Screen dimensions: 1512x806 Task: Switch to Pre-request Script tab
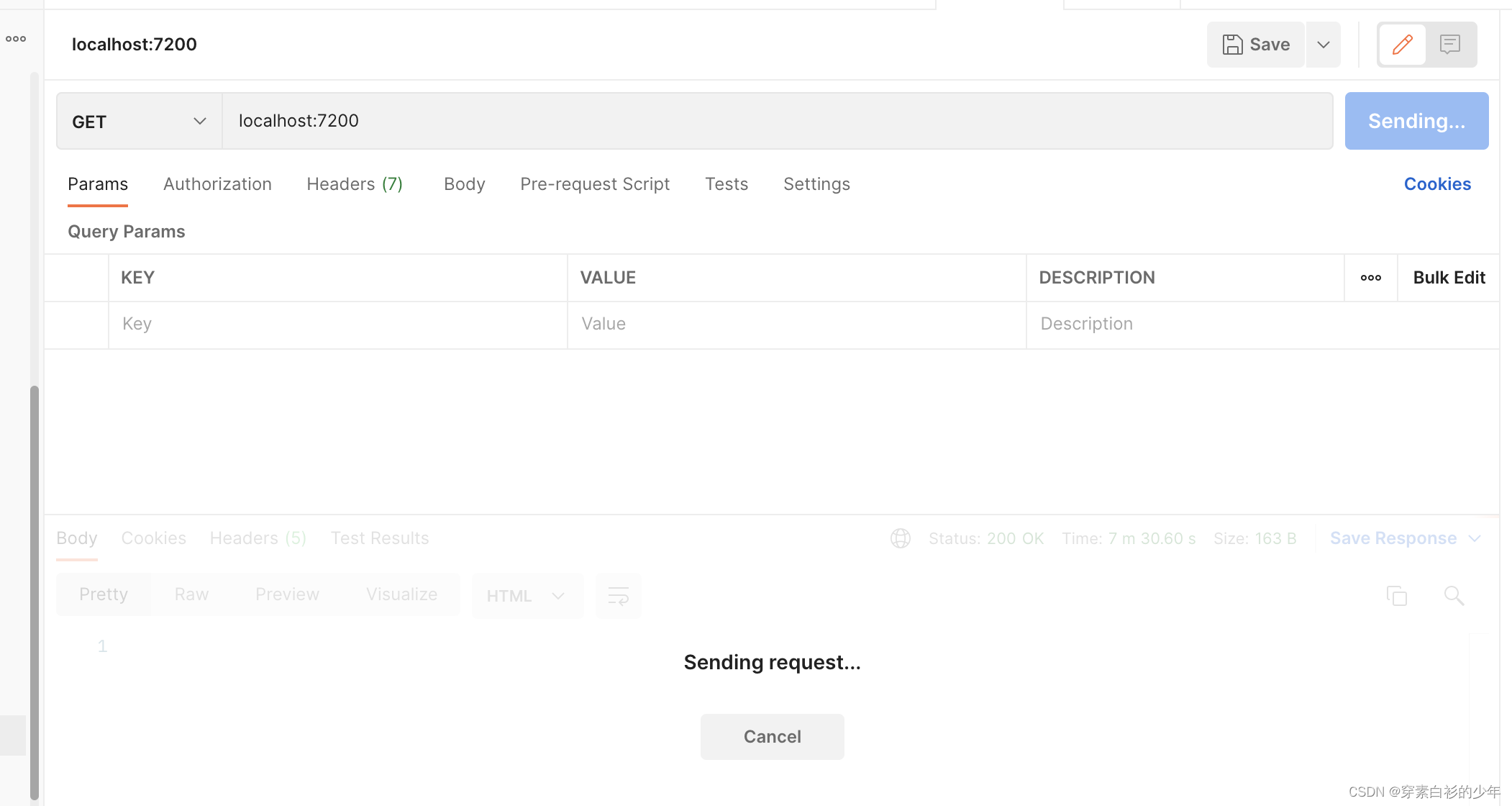pyautogui.click(x=594, y=184)
